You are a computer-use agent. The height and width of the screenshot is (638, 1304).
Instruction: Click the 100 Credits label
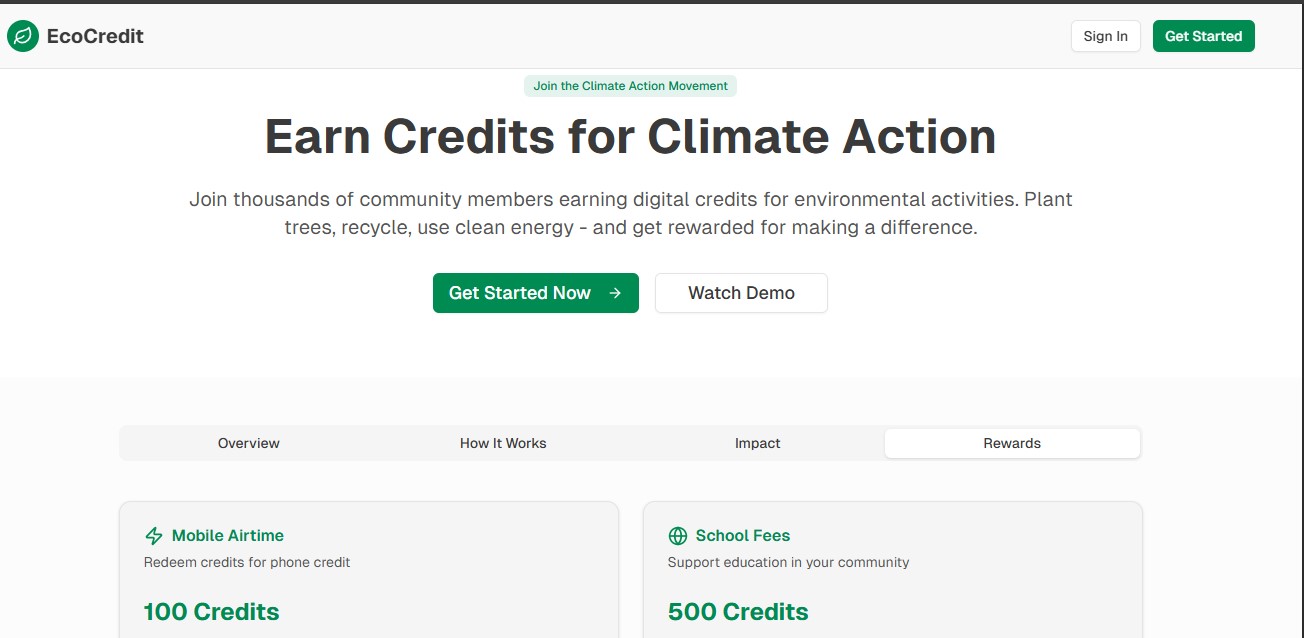pos(211,611)
